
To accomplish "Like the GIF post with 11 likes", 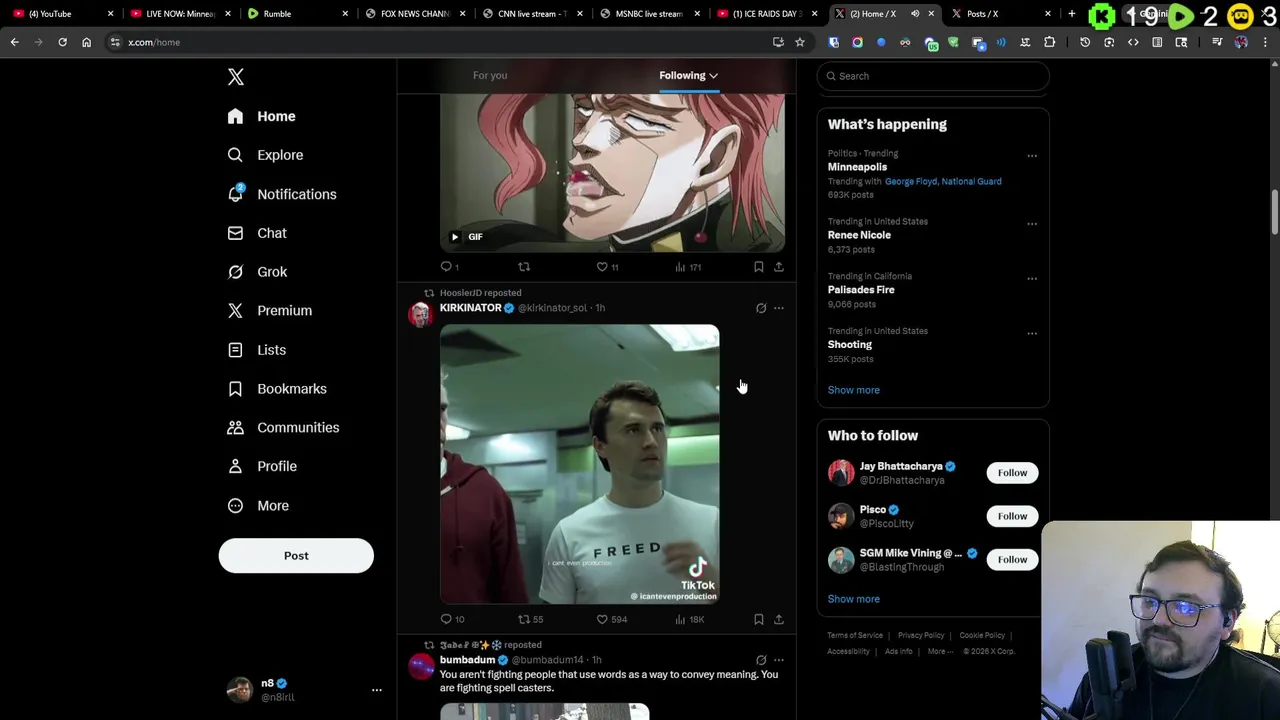I will point(607,267).
